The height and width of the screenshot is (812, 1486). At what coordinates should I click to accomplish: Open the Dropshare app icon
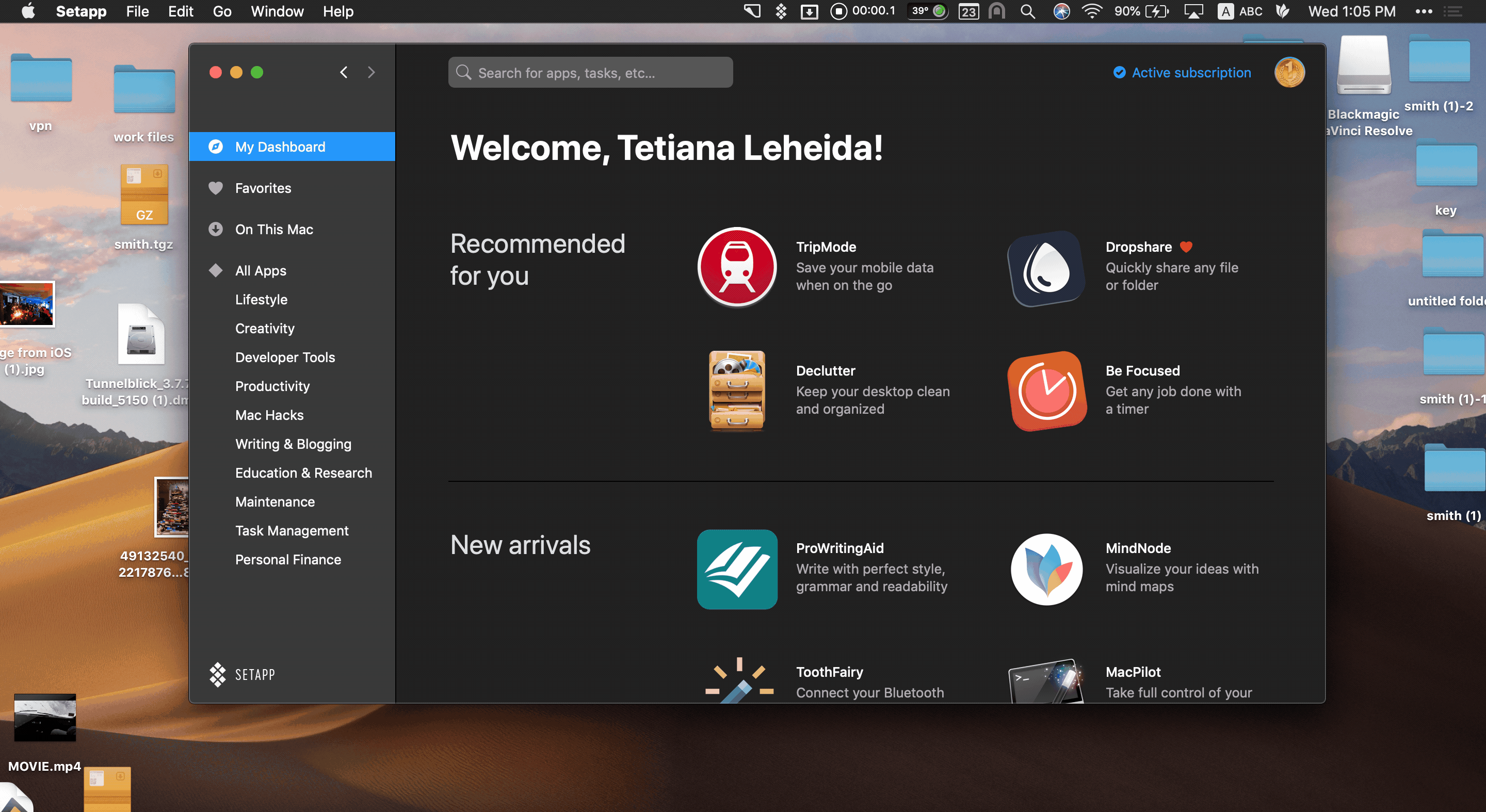point(1046,269)
